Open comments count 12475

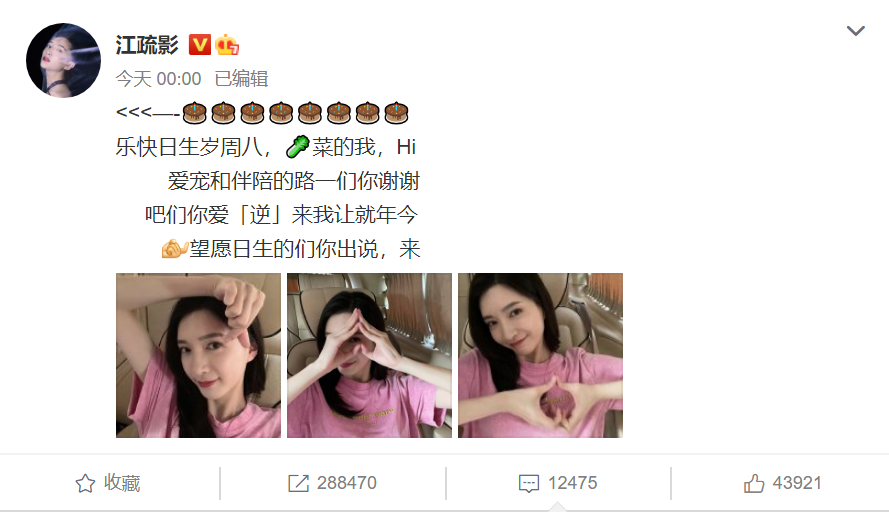tap(572, 483)
